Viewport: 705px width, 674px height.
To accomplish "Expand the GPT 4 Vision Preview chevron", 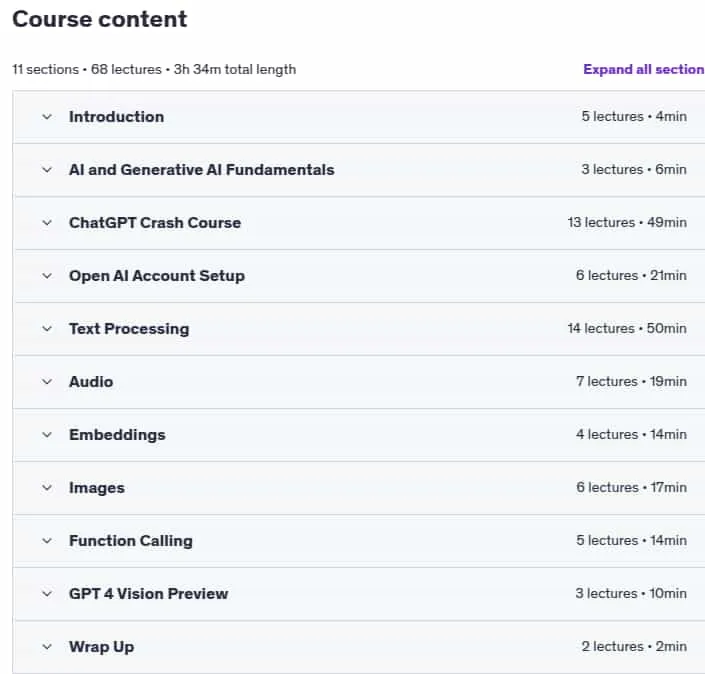I will 47,594.
